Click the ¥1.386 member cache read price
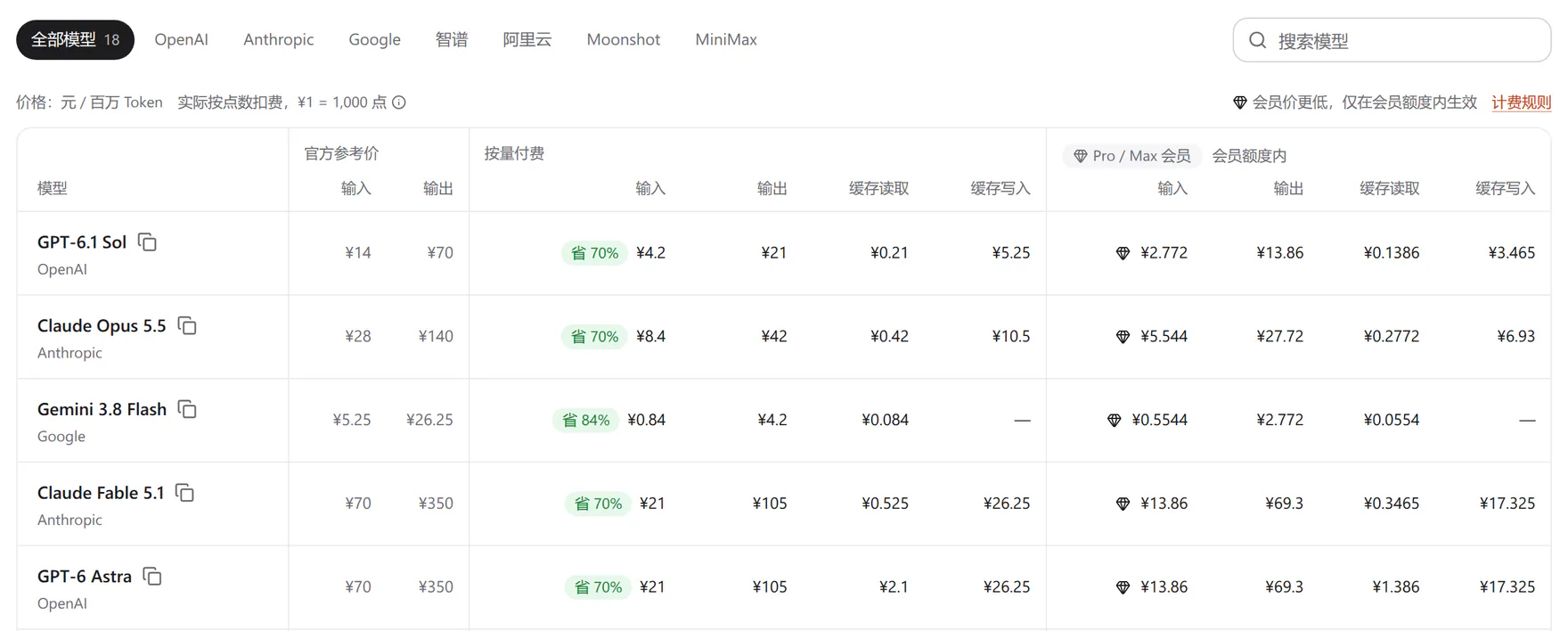The width and height of the screenshot is (1568, 631). (1396, 587)
